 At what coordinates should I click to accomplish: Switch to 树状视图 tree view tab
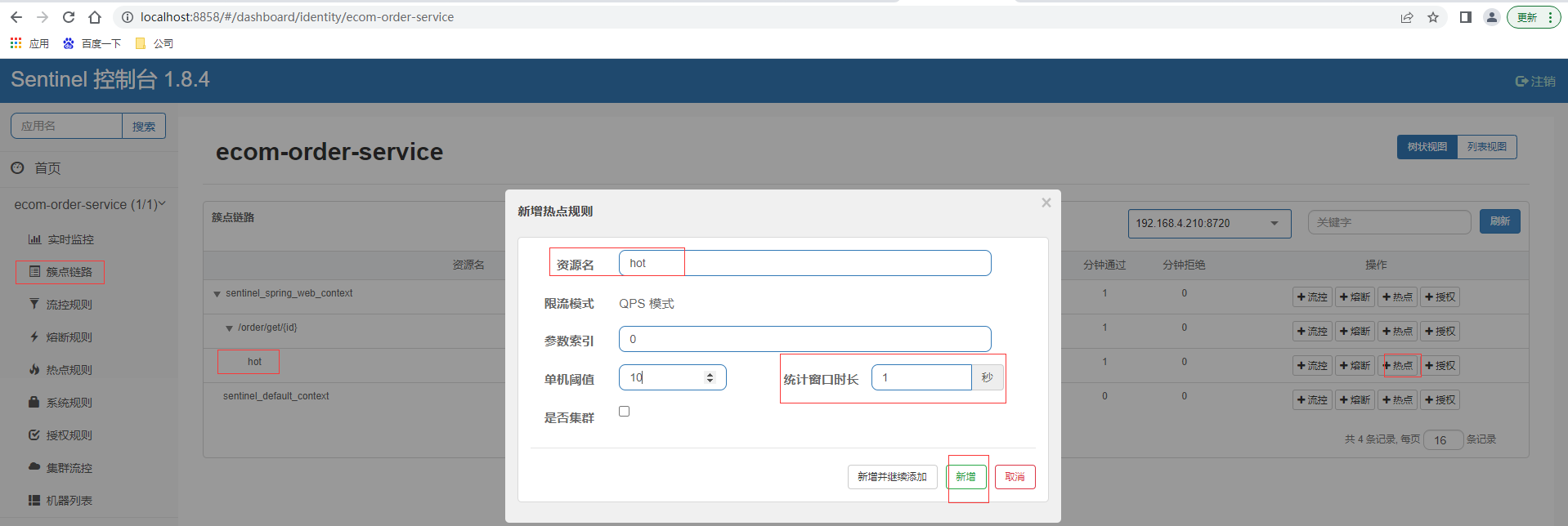coord(1427,147)
